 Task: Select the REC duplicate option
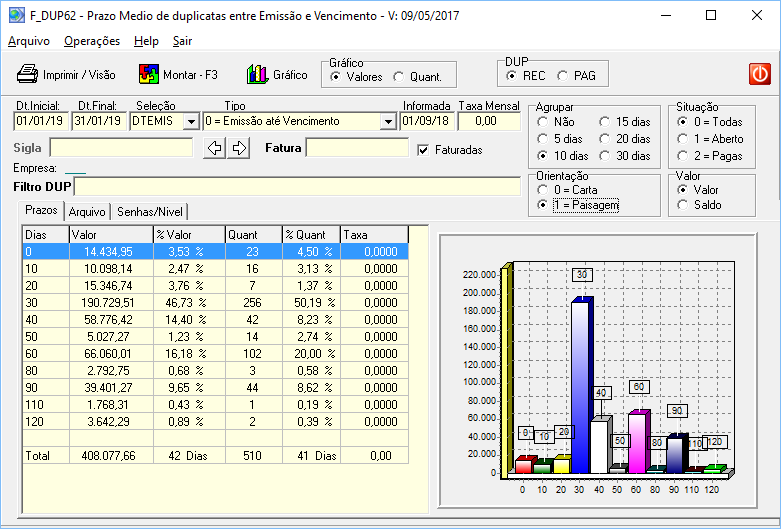tap(512, 76)
